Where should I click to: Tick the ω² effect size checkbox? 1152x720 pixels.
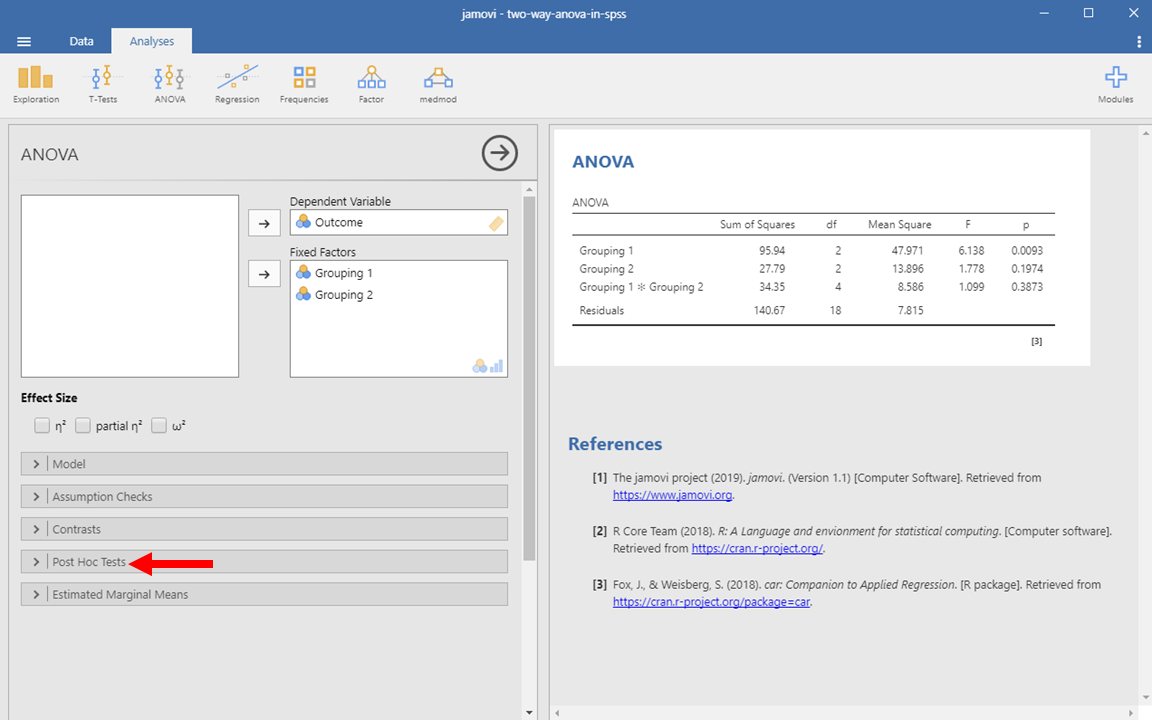click(x=159, y=426)
